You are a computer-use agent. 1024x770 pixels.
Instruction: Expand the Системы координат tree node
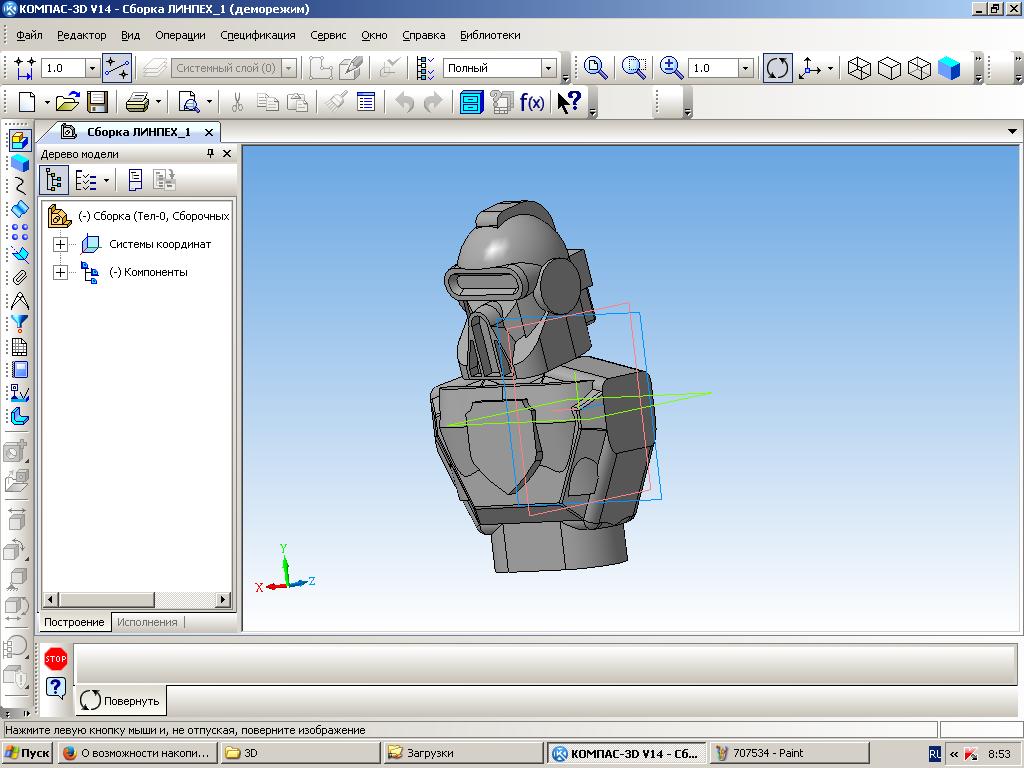click(x=60, y=244)
